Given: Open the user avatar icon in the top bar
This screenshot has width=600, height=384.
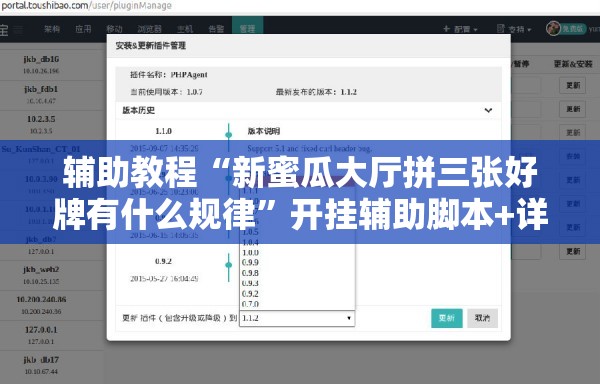Looking at the screenshot, I should click(553, 28).
